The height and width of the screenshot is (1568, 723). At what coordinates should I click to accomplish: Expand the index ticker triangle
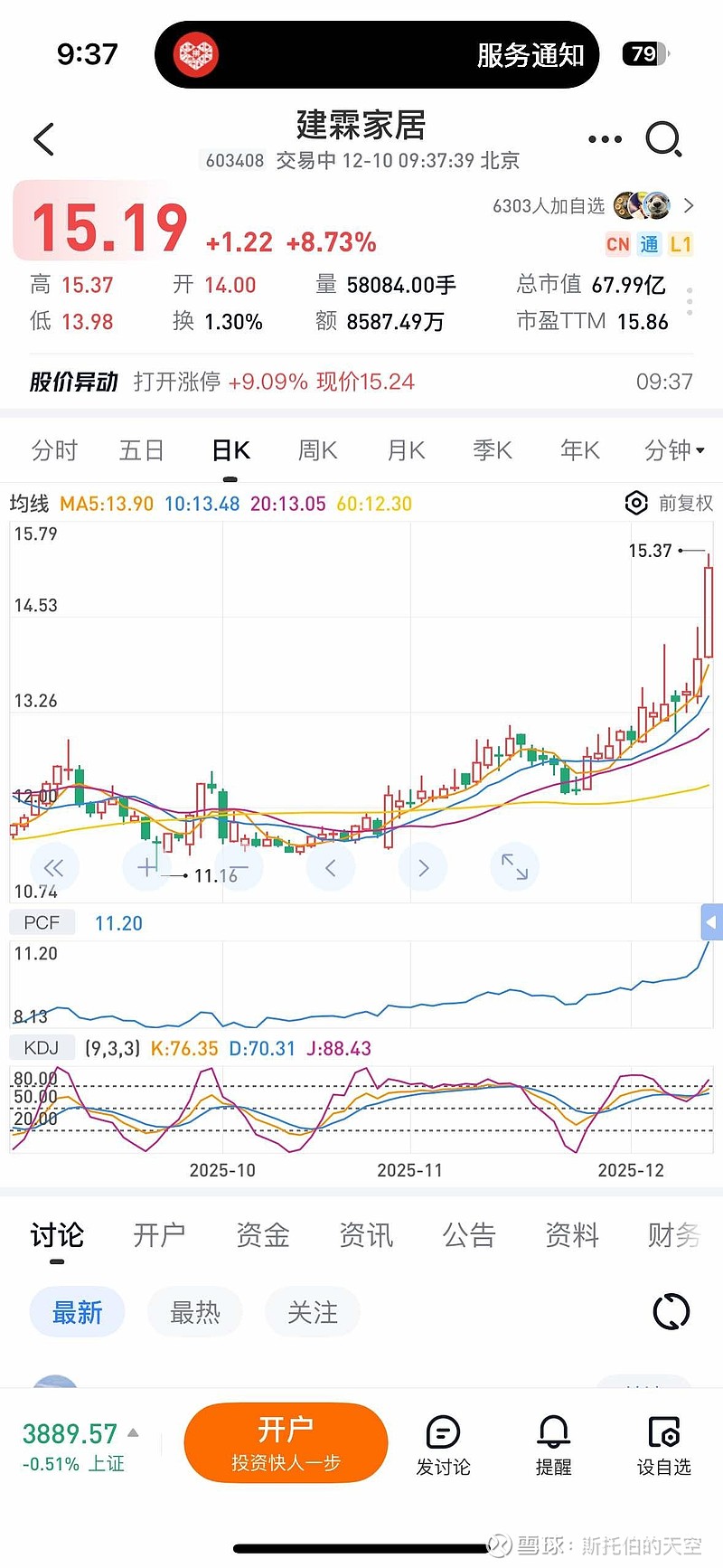point(133,1432)
